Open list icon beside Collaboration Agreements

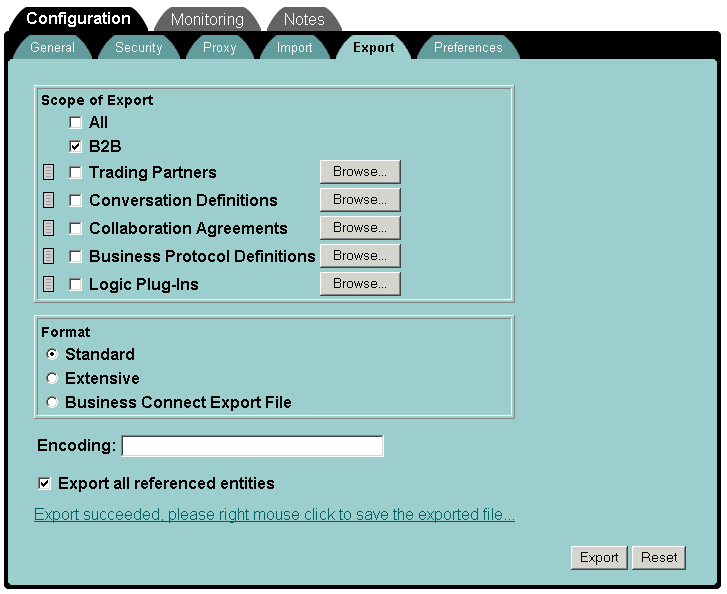tap(48, 228)
